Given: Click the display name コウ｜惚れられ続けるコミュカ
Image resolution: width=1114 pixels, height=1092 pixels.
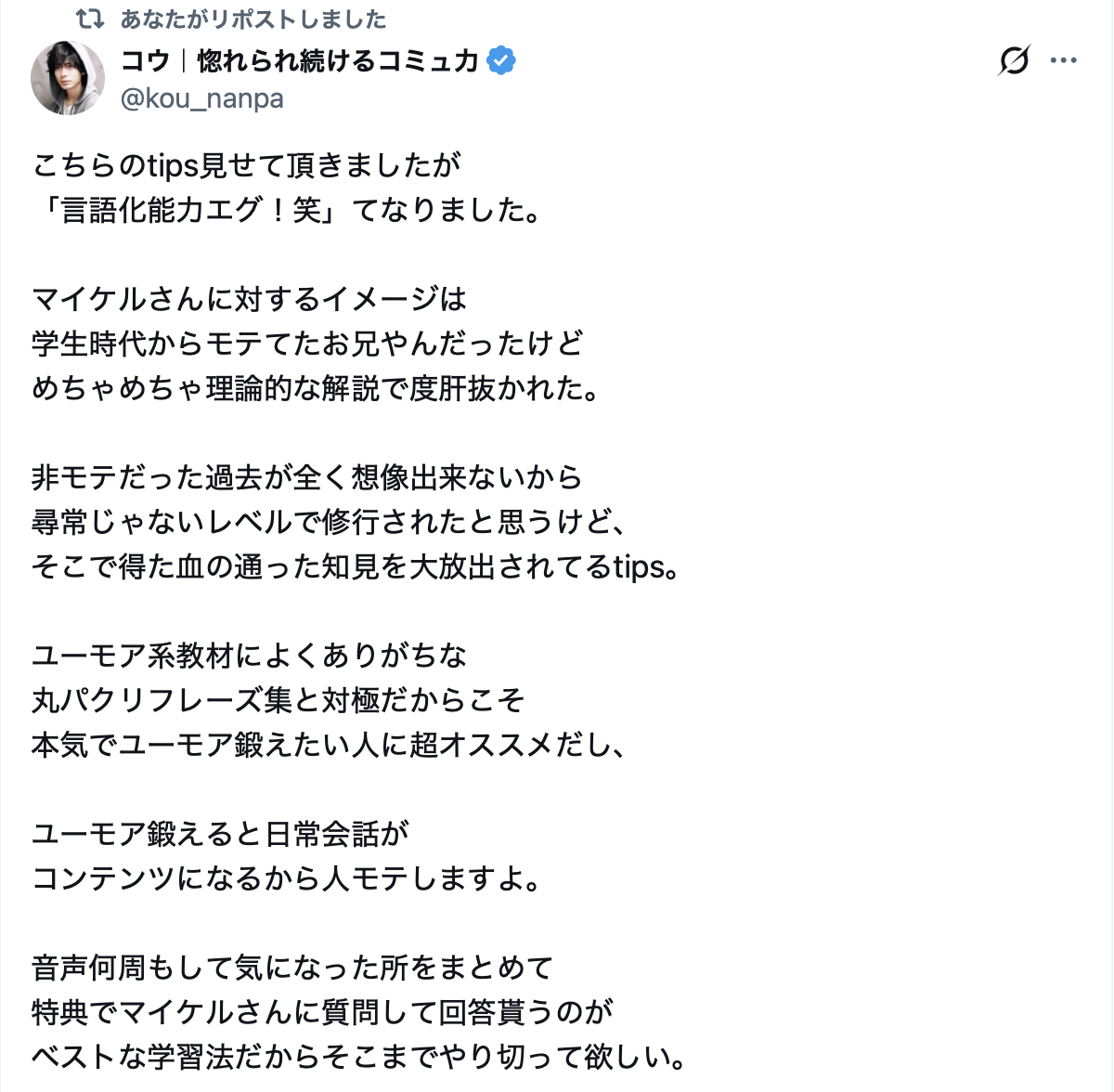Looking at the screenshot, I should 299,61.
